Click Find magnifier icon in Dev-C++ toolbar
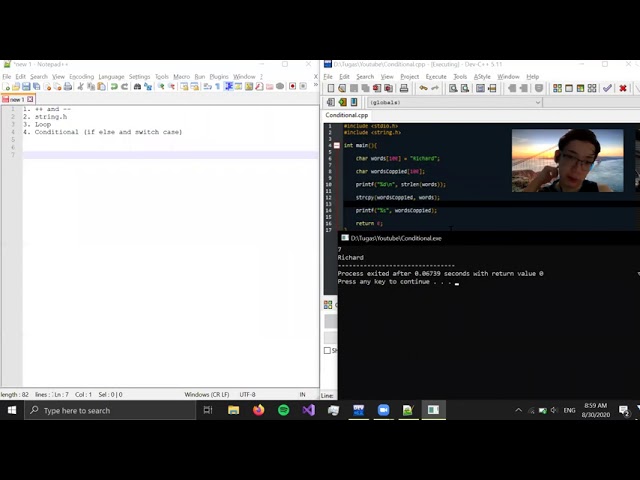 [x=453, y=88]
